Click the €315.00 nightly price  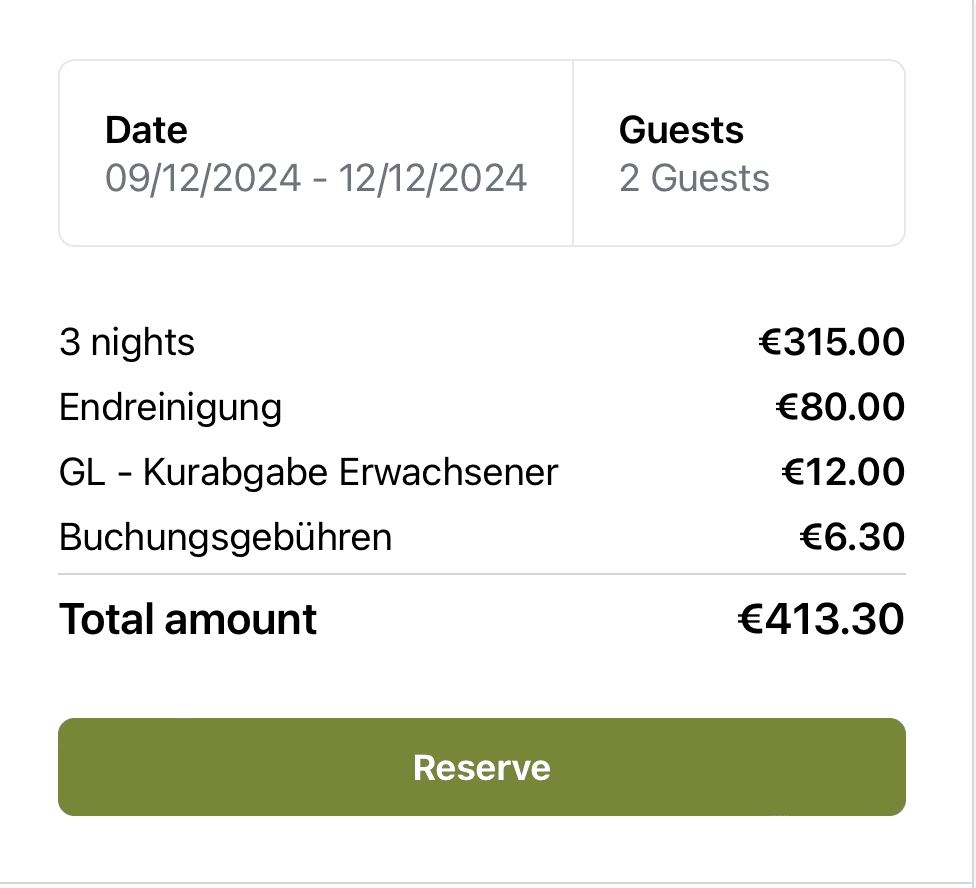(831, 343)
